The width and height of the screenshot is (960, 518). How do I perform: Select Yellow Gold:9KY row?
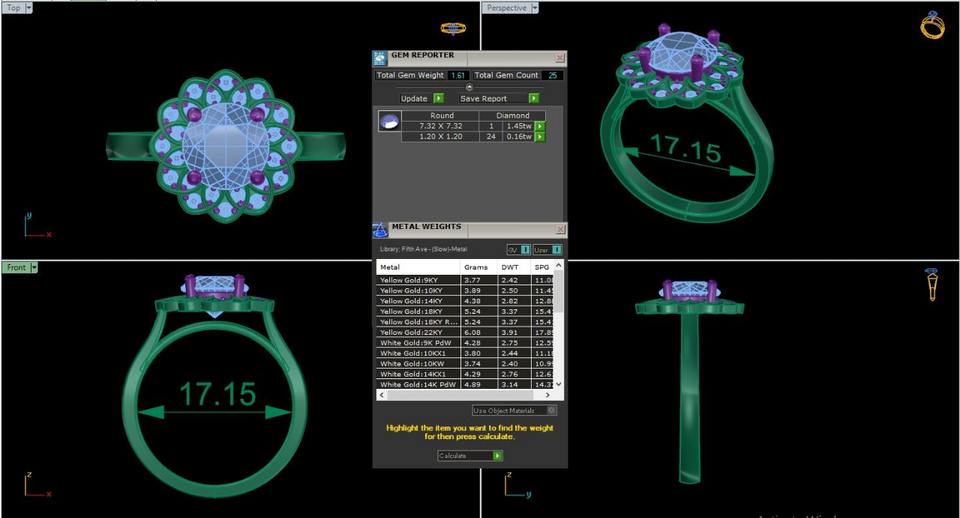(x=465, y=280)
